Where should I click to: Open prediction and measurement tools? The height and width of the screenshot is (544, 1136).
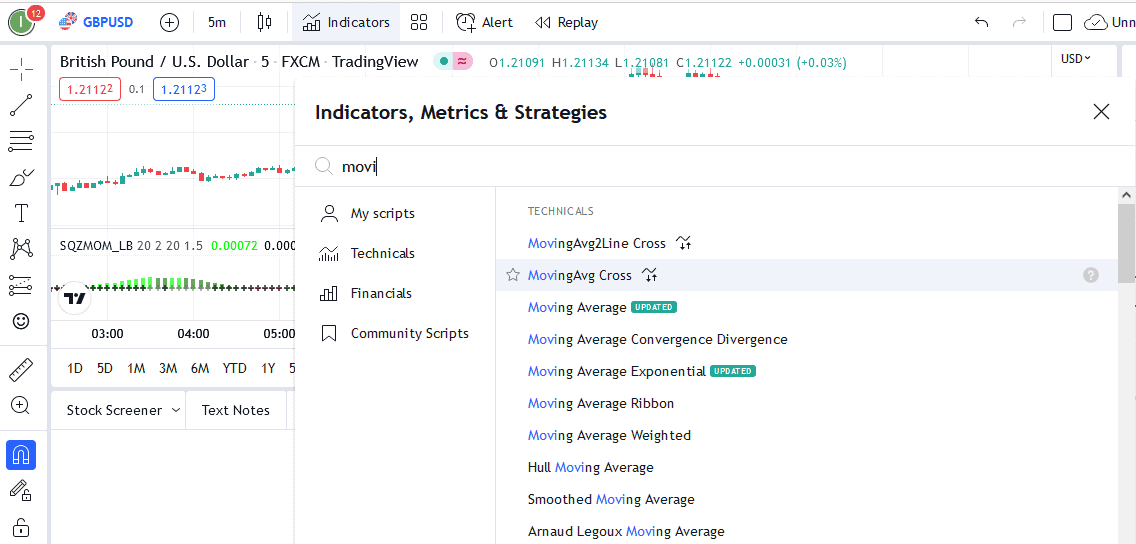(22, 285)
